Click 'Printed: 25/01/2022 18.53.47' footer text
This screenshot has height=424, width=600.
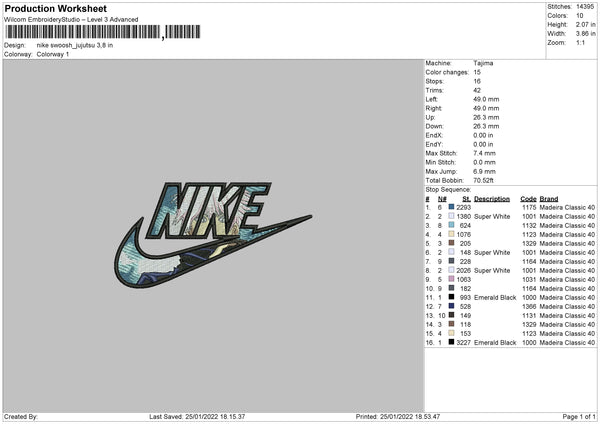[398, 417]
